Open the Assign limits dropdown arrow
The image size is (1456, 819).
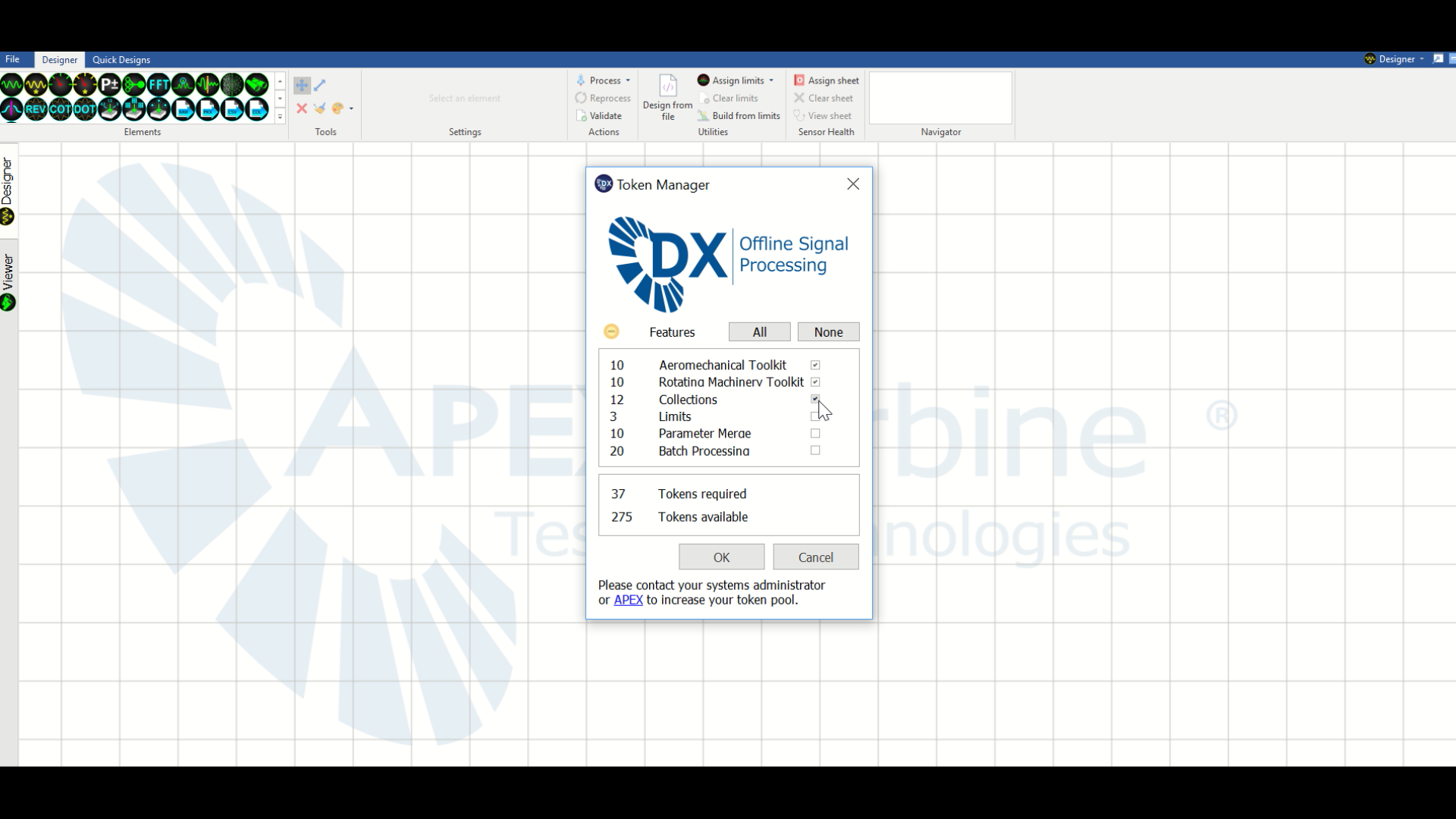point(771,80)
